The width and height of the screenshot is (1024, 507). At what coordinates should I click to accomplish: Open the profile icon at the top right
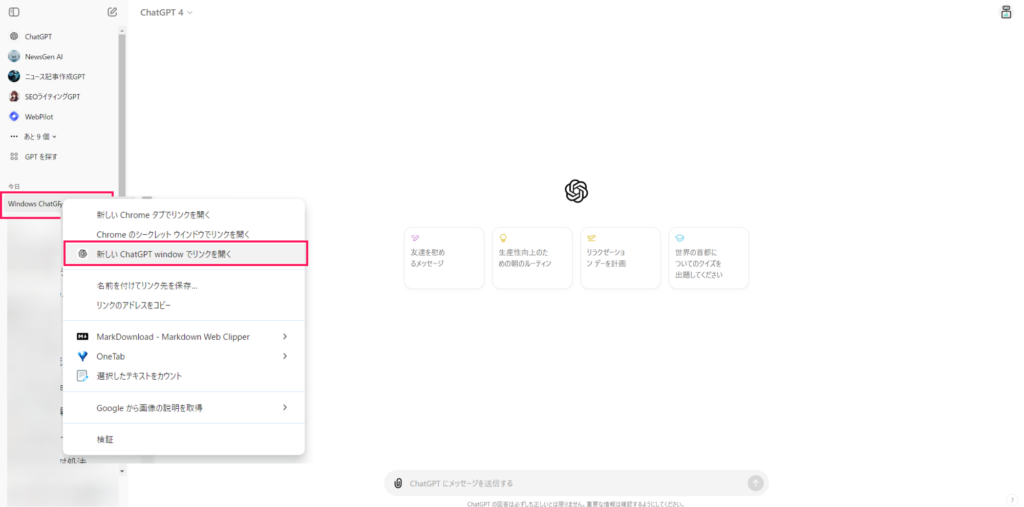tap(1006, 12)
